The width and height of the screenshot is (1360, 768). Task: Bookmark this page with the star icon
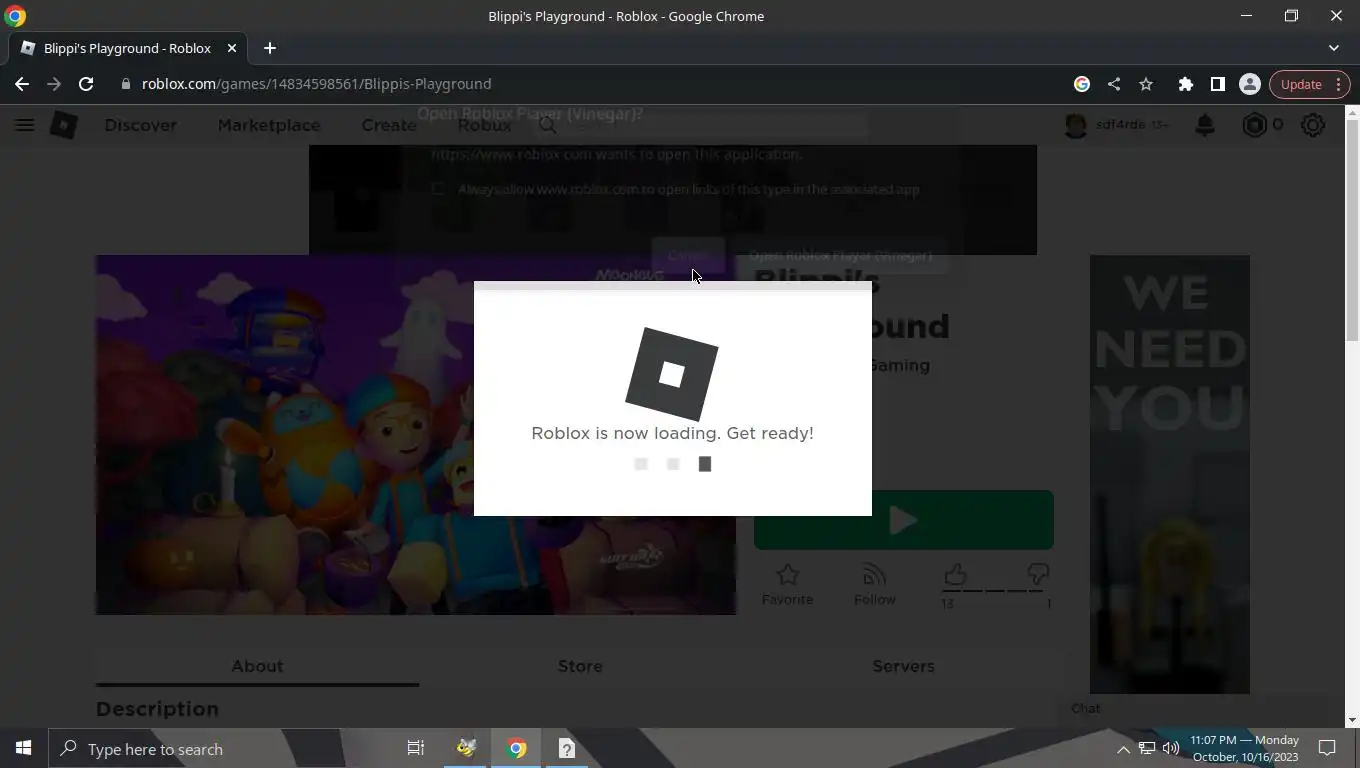(1146, 84)
